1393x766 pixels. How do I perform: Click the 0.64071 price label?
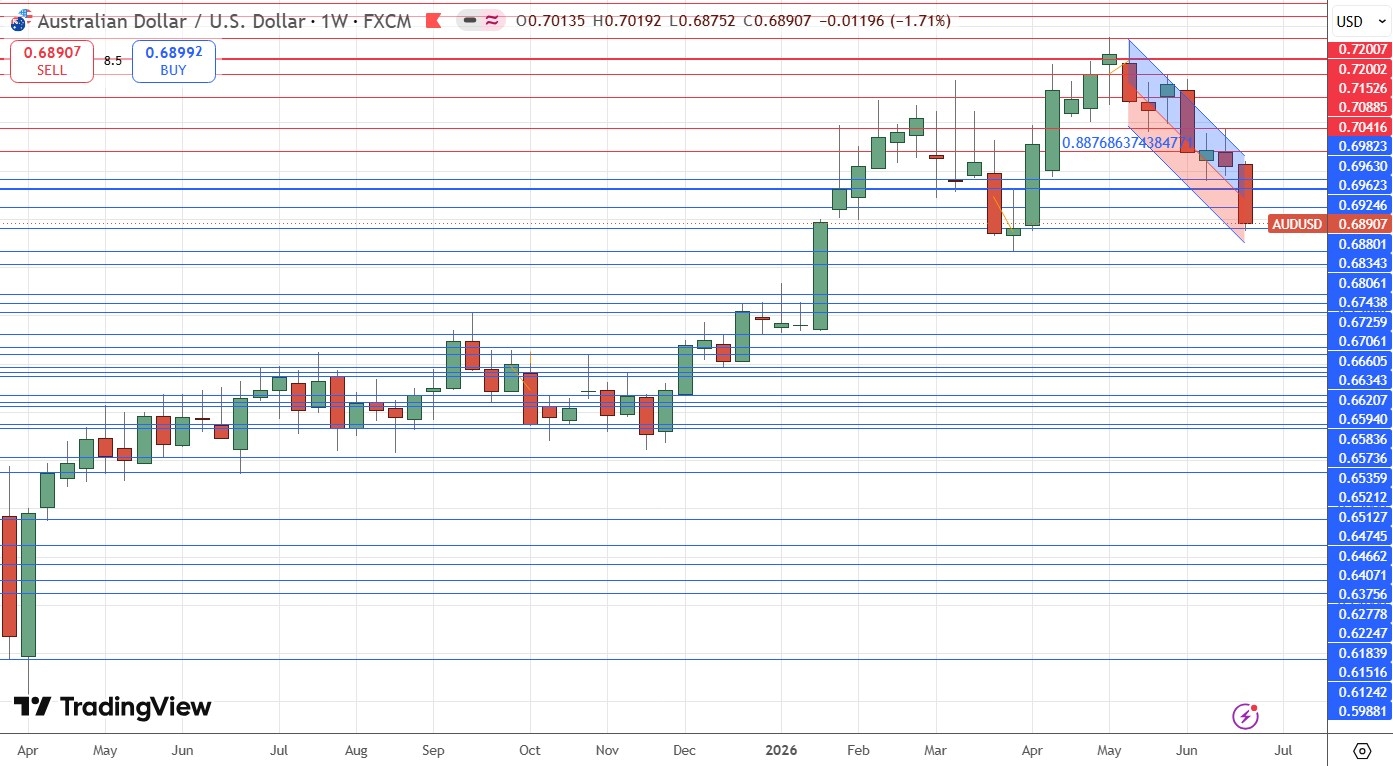[x=1361, y=575]
